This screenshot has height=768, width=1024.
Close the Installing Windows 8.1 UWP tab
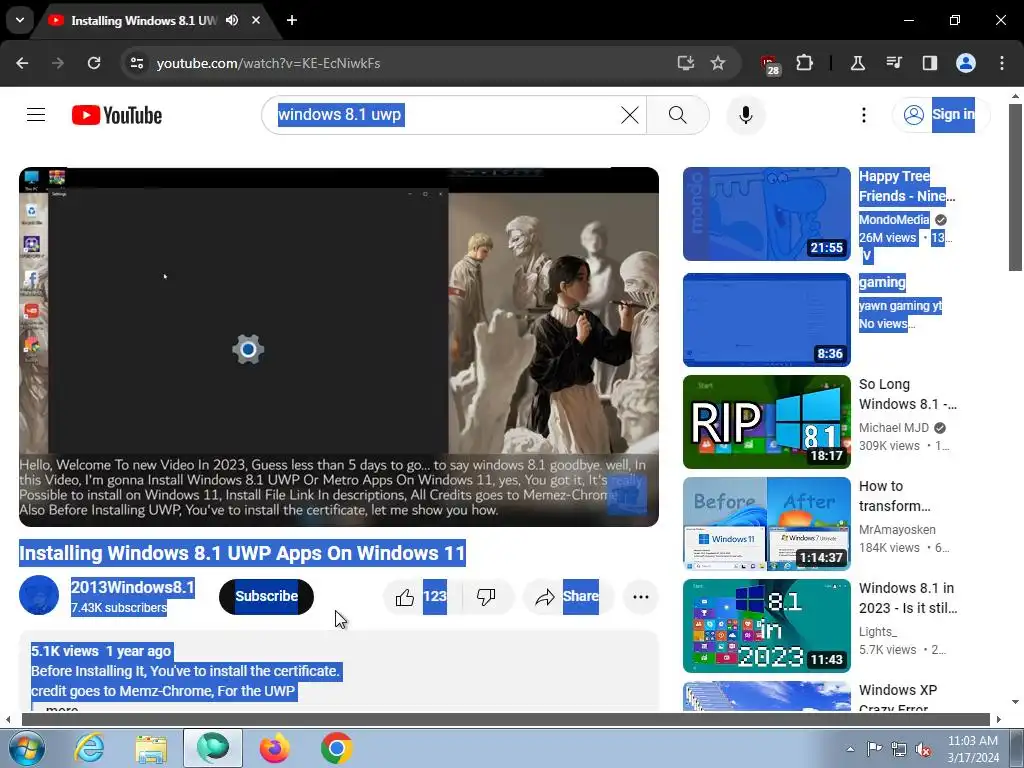(x=256, y=20)
